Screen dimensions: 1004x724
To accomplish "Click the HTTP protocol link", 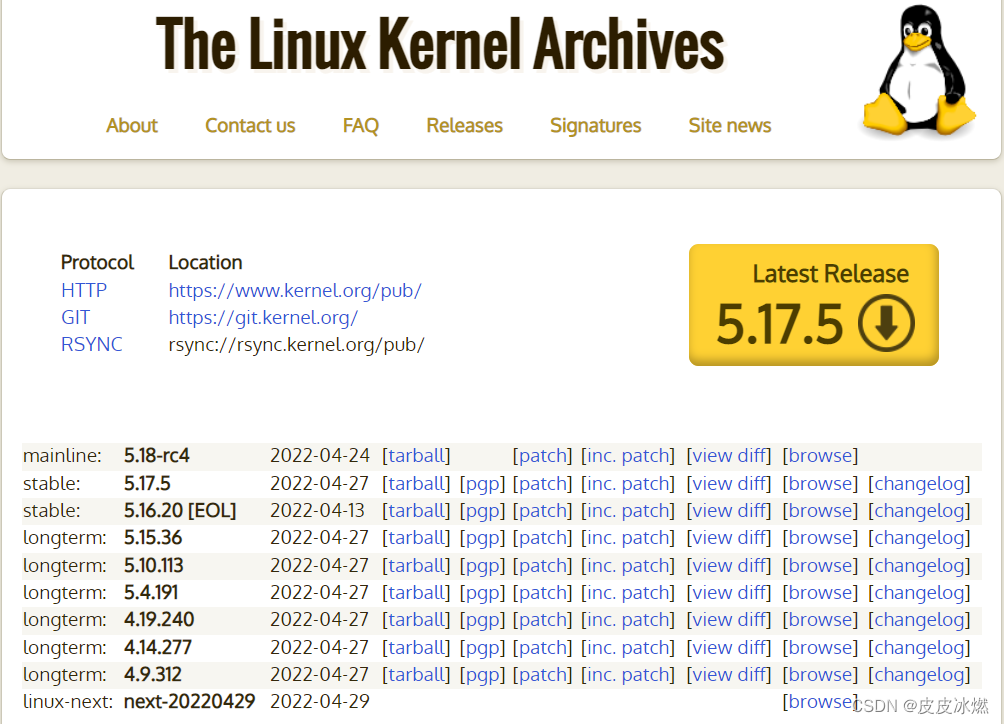I will coord(84,291).
